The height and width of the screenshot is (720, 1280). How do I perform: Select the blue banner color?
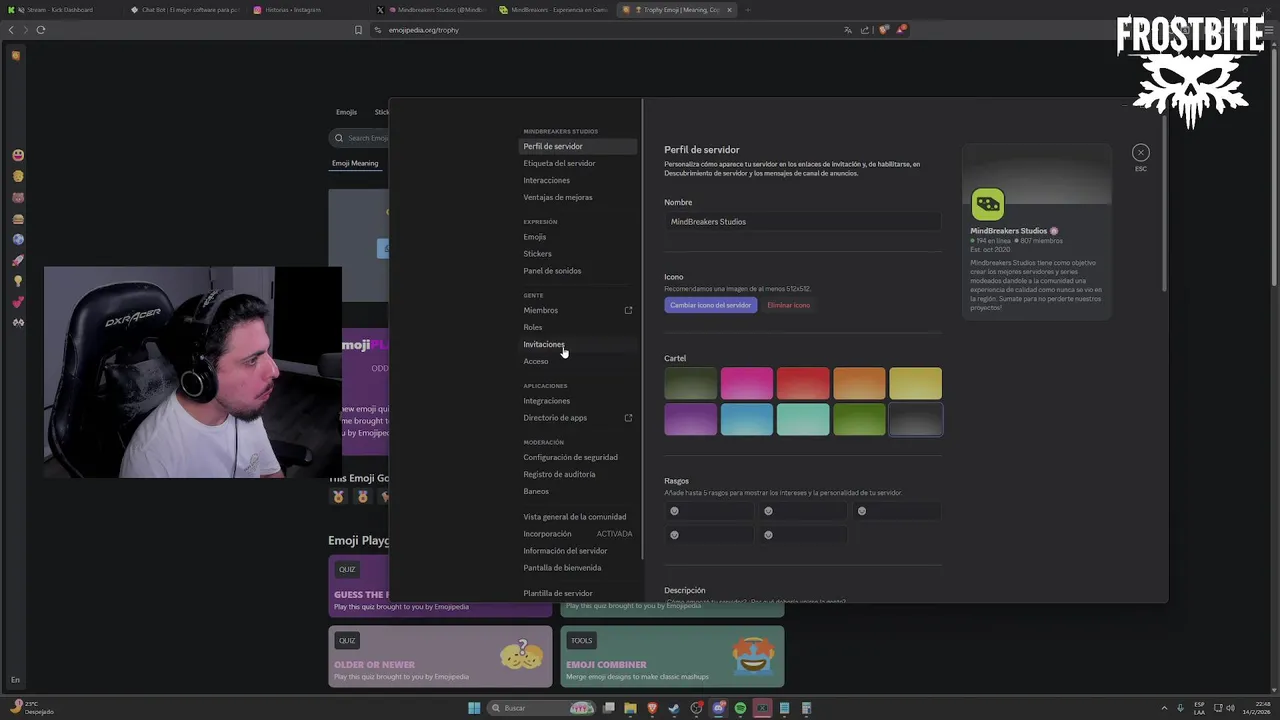tap(747, 419)
